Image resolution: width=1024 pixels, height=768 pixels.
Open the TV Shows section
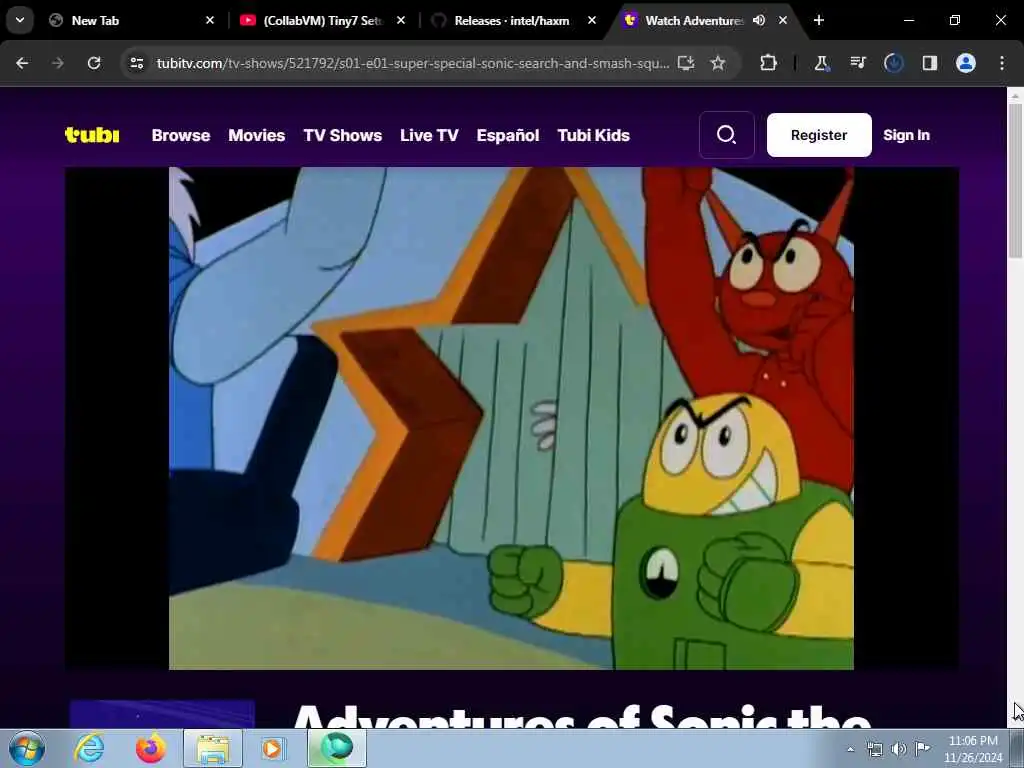coord(343,135)
